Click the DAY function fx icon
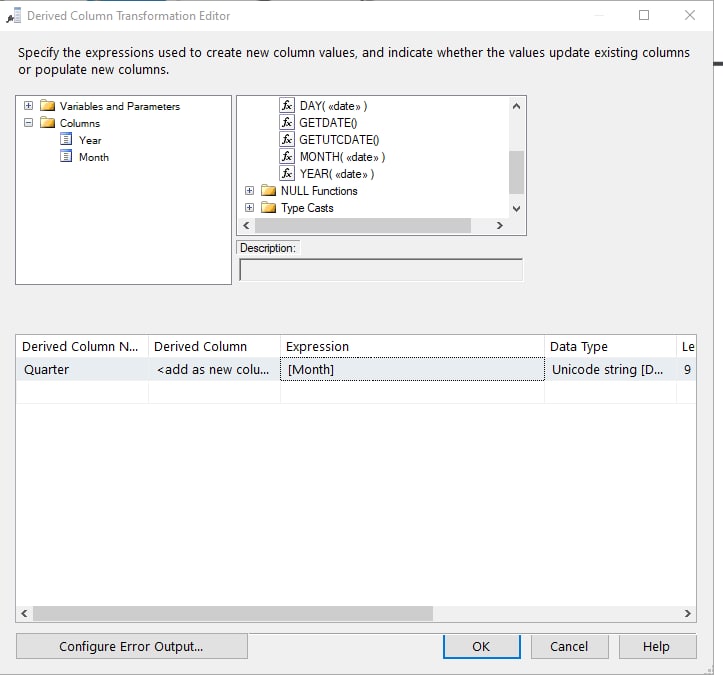 tap(287, 106)
